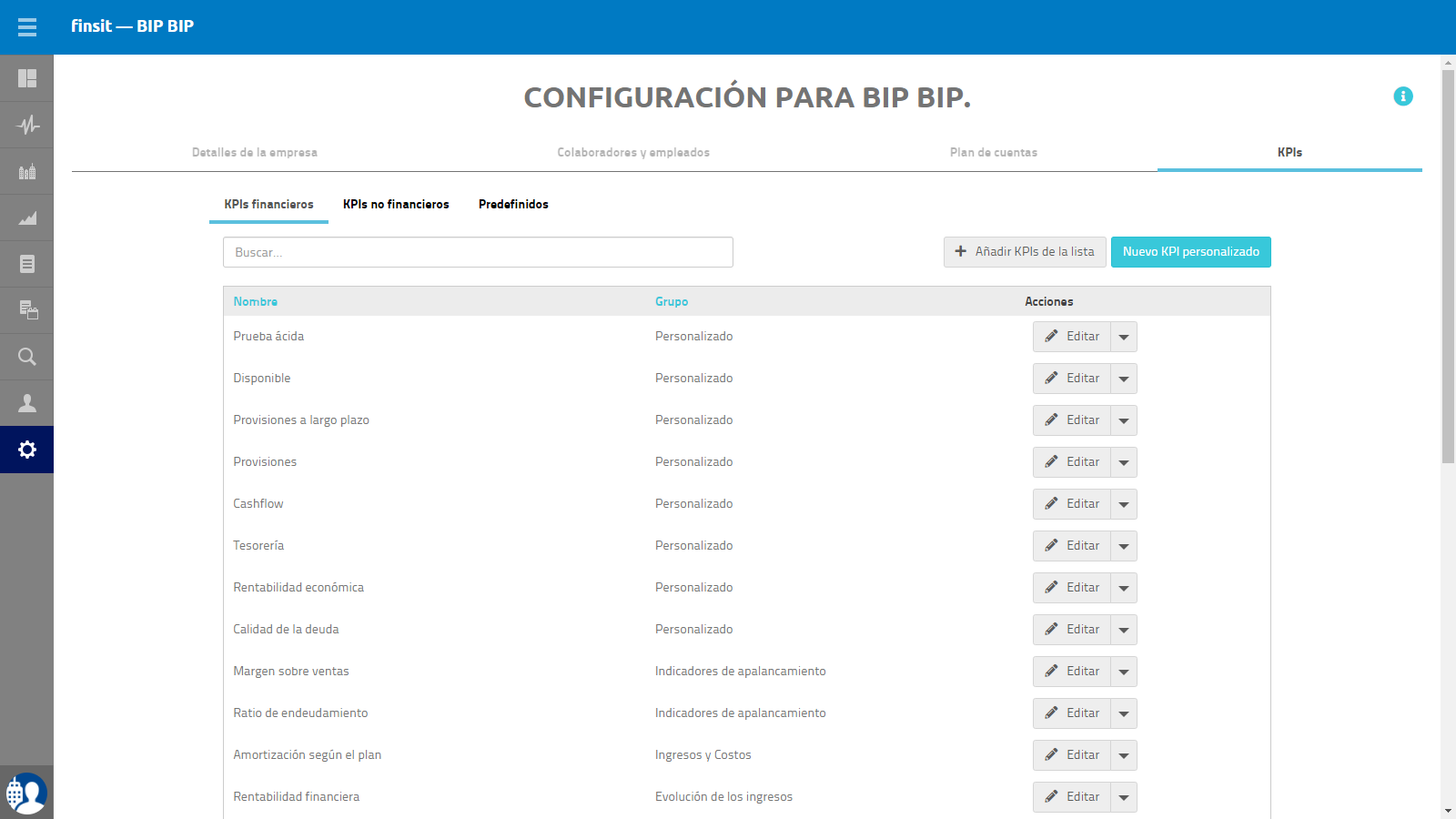This screenshot has height=819, width=1456.
Task: Expand actions dropdown for Tesorería
Action: pos(1124,546)
